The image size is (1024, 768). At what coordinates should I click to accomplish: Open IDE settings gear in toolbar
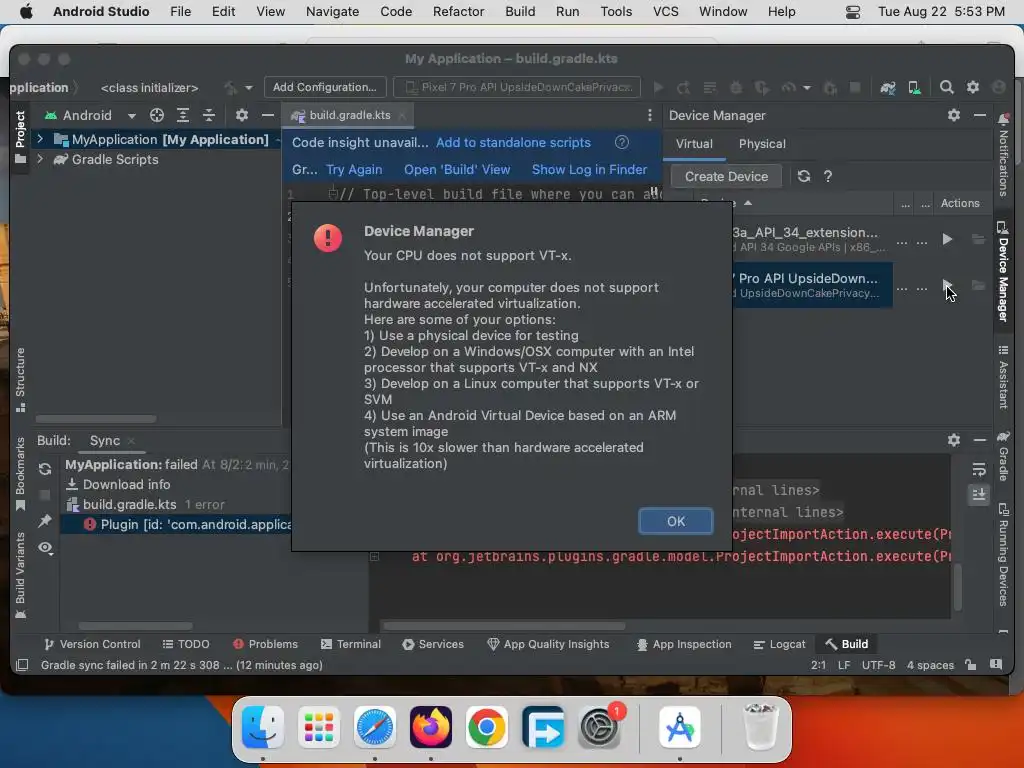pos(972,88)
